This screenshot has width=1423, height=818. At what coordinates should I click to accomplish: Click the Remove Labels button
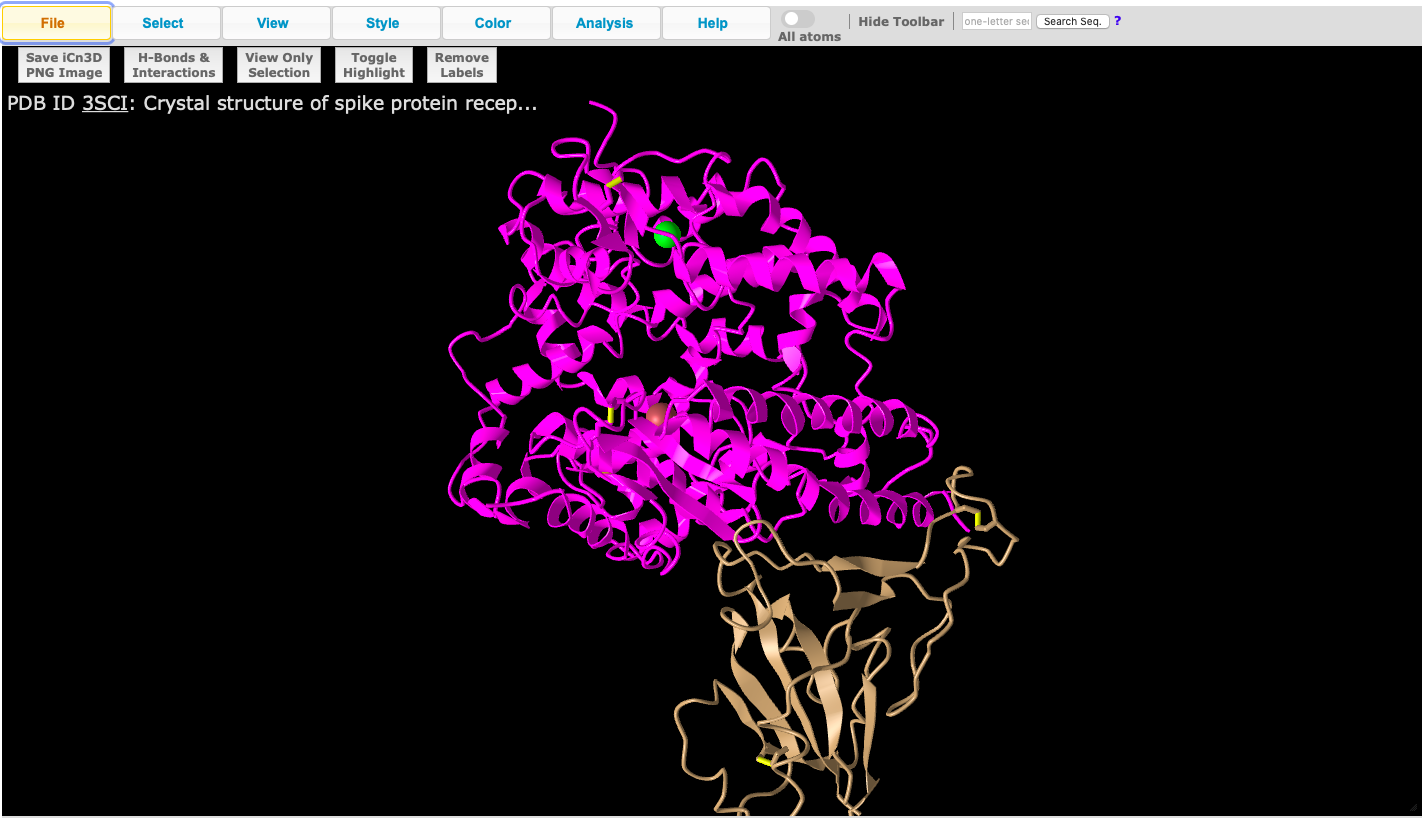[461, 65]
